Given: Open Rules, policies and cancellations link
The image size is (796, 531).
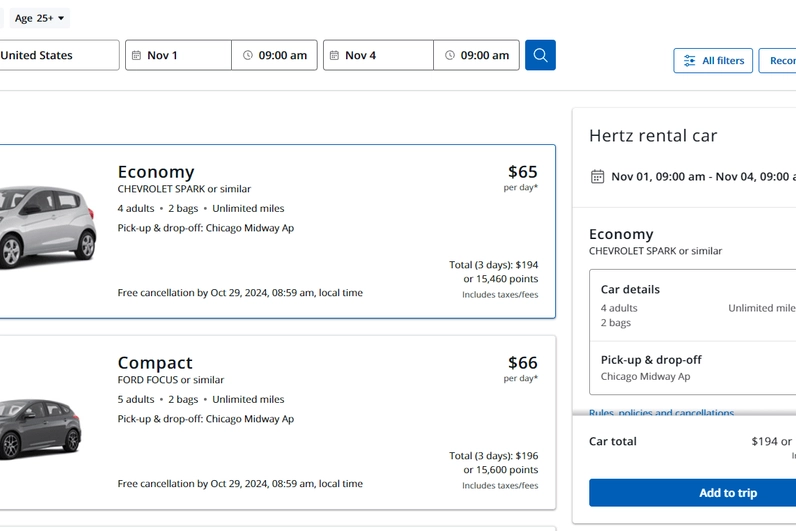Looking at the screenshot, I should tap(661, 413).
